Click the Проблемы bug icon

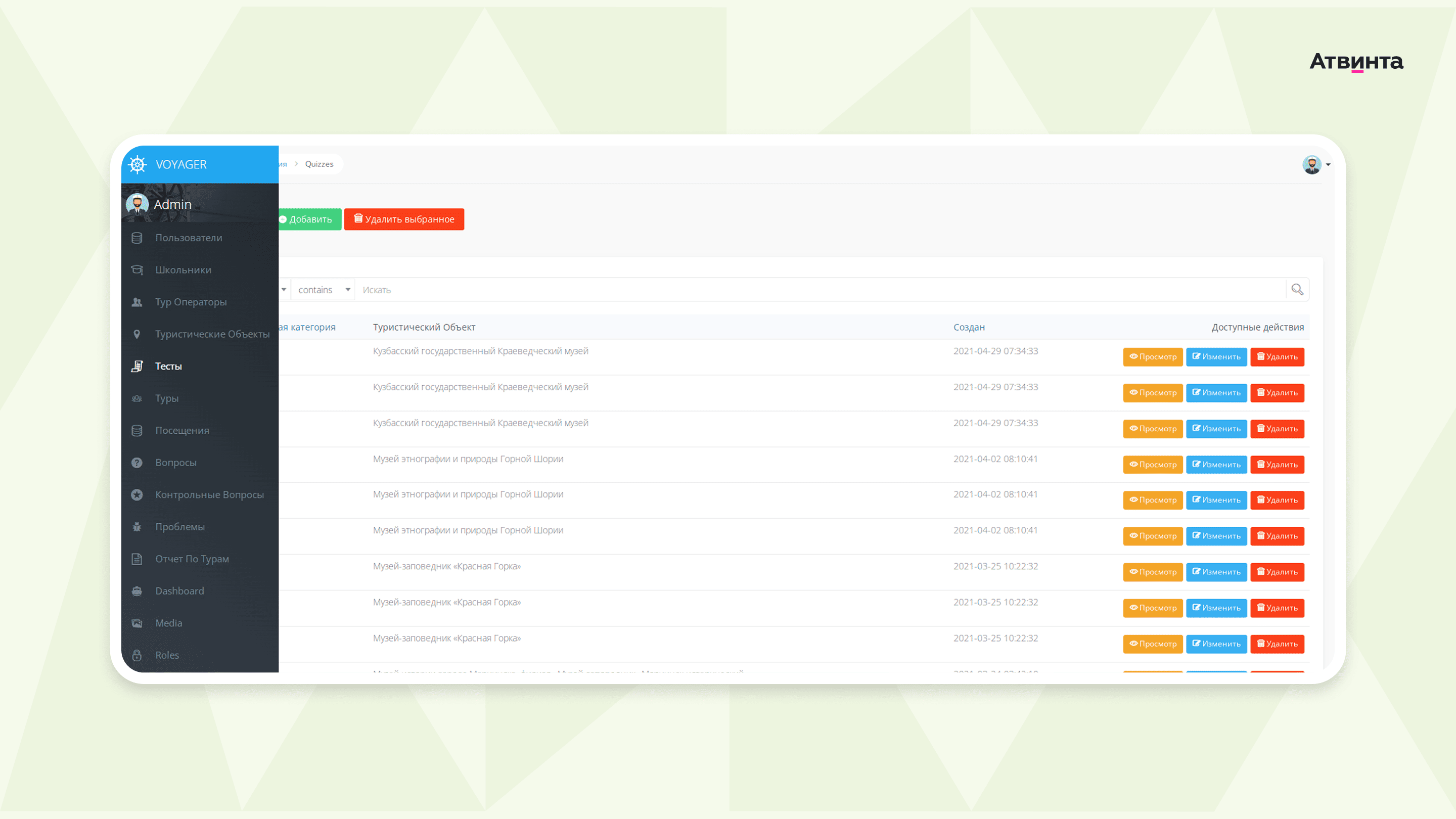(137, 527)
